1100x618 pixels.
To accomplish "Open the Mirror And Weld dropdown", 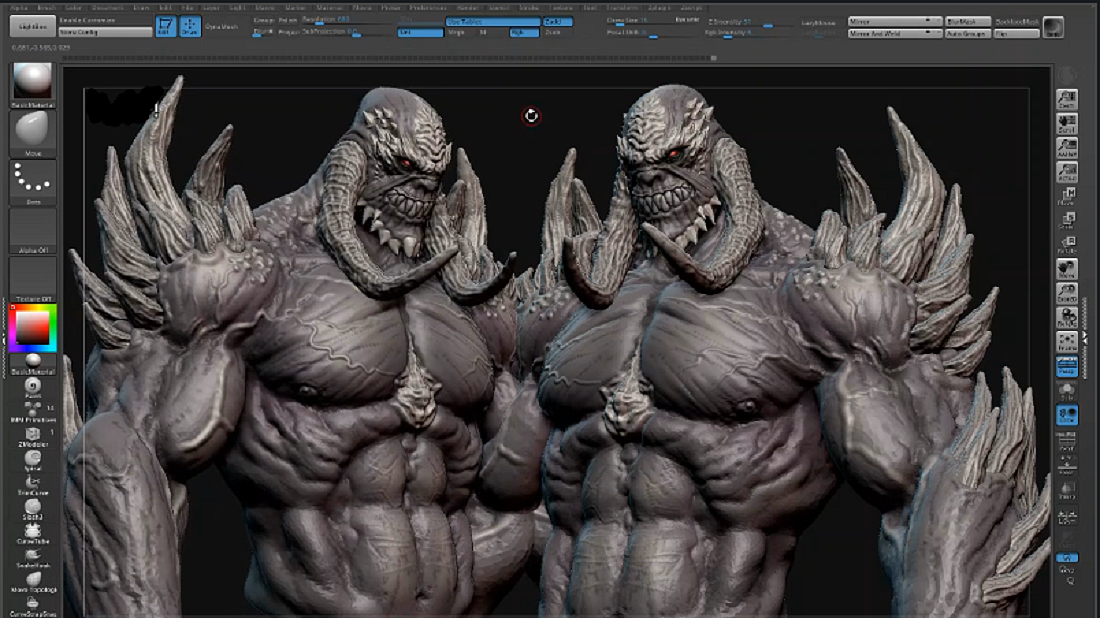I will 894,33.
